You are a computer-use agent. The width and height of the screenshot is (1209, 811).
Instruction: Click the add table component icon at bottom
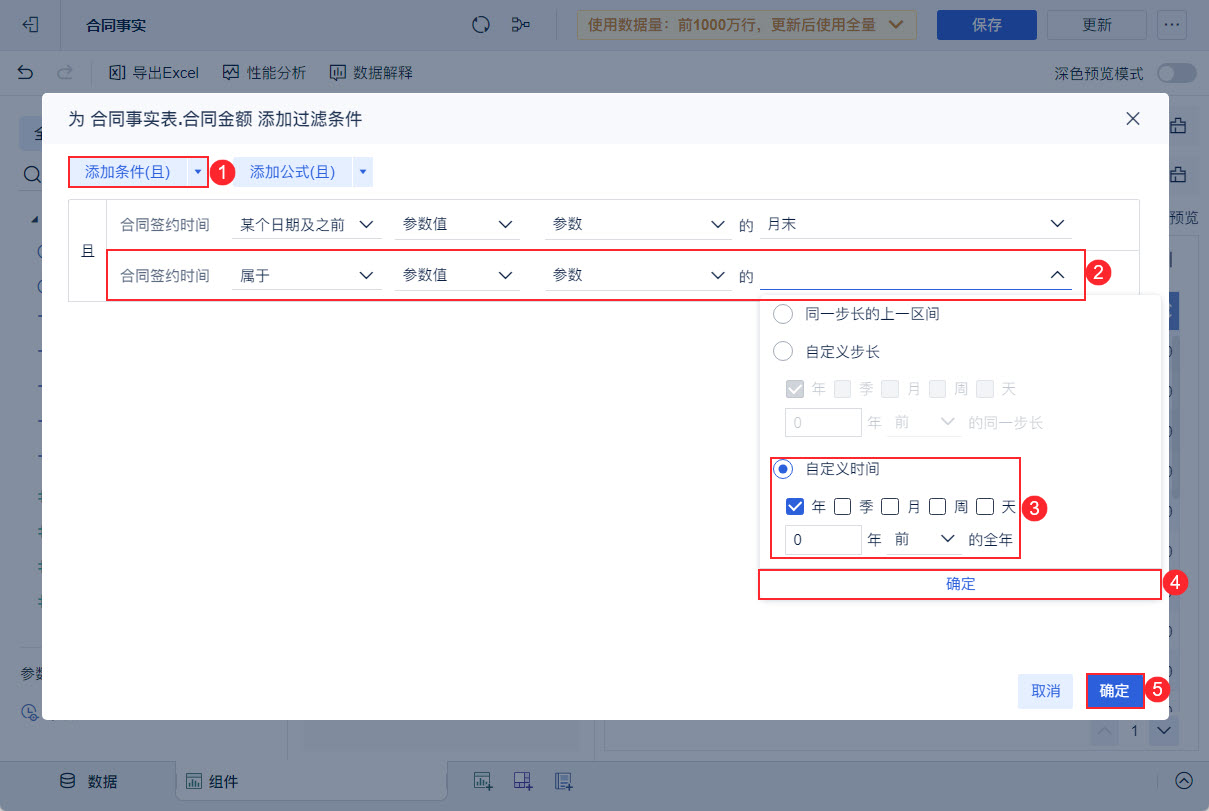[523, 781]
